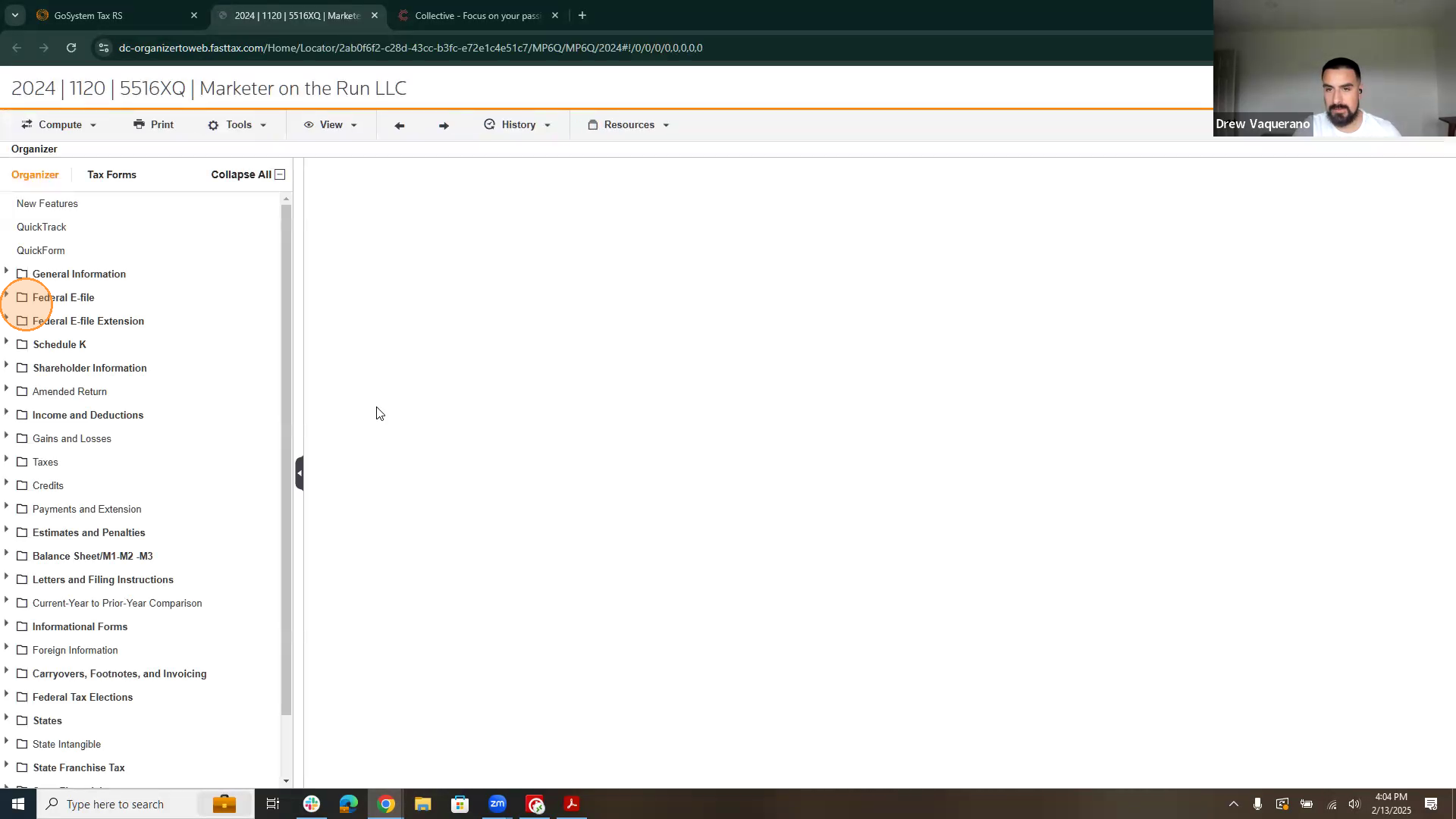Reload the page with browser refresh icon
Viewport: 1456px width, 819px height.
pos(71,48)
